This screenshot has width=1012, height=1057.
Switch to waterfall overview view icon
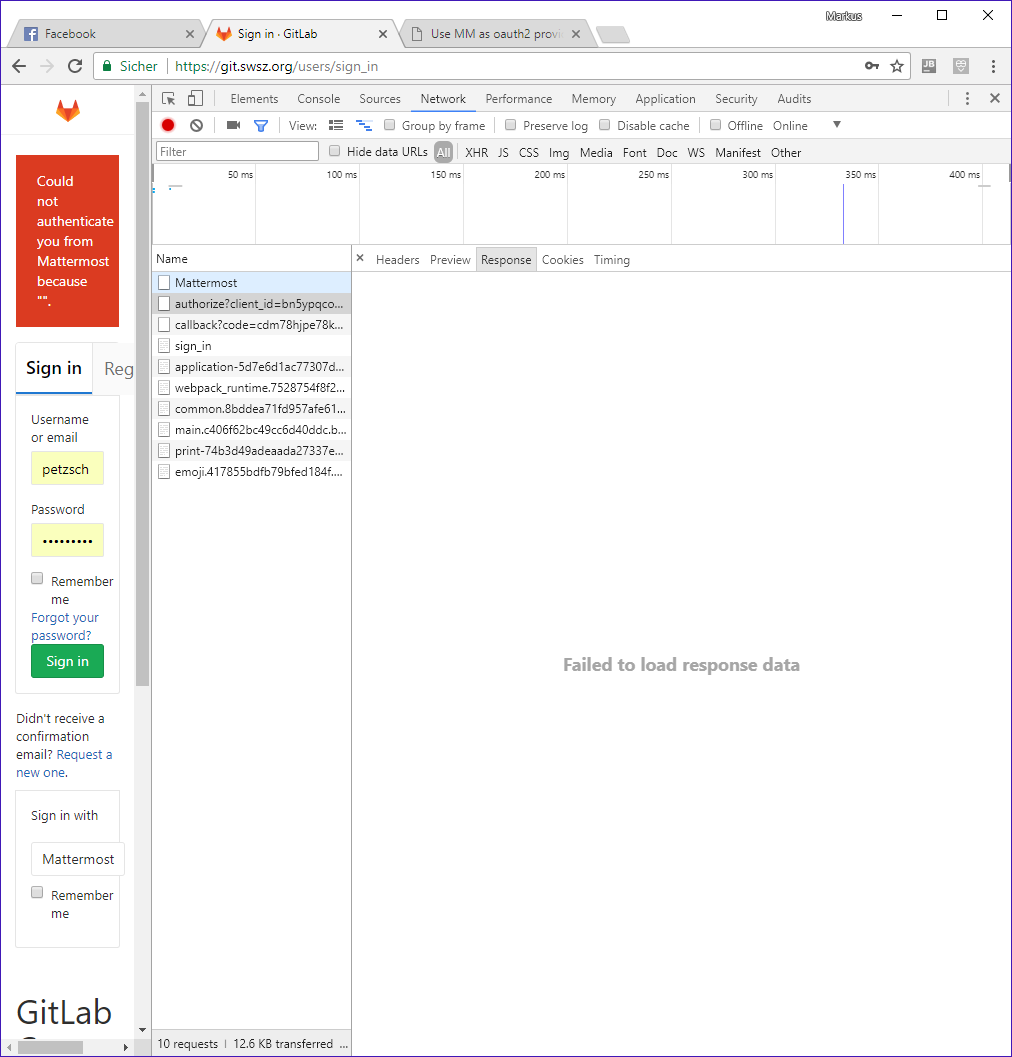pos(364,125)
